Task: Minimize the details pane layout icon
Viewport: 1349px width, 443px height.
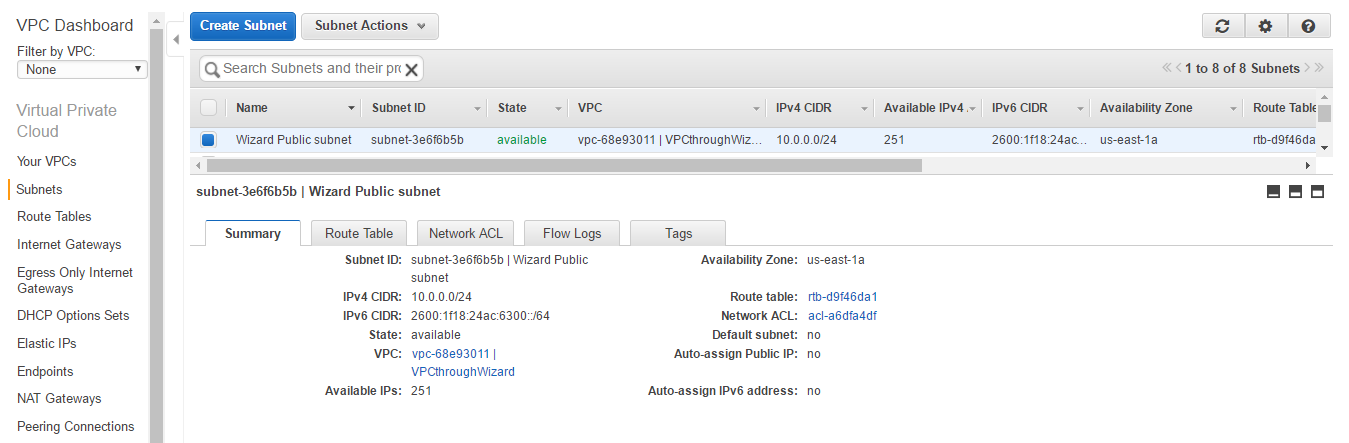Action: 1273,192
